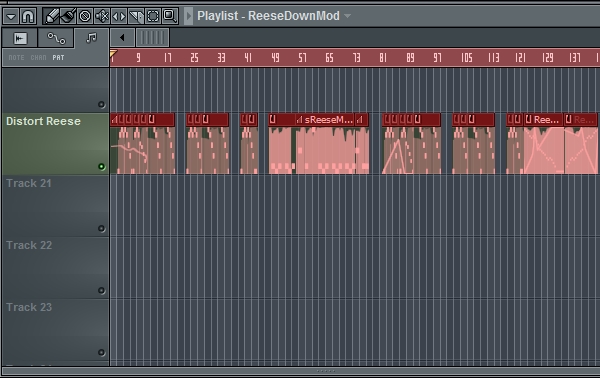This screenshot has width=600, height=378.
Task: Click the scroll-left arrow button
Action: pos(122,37)
